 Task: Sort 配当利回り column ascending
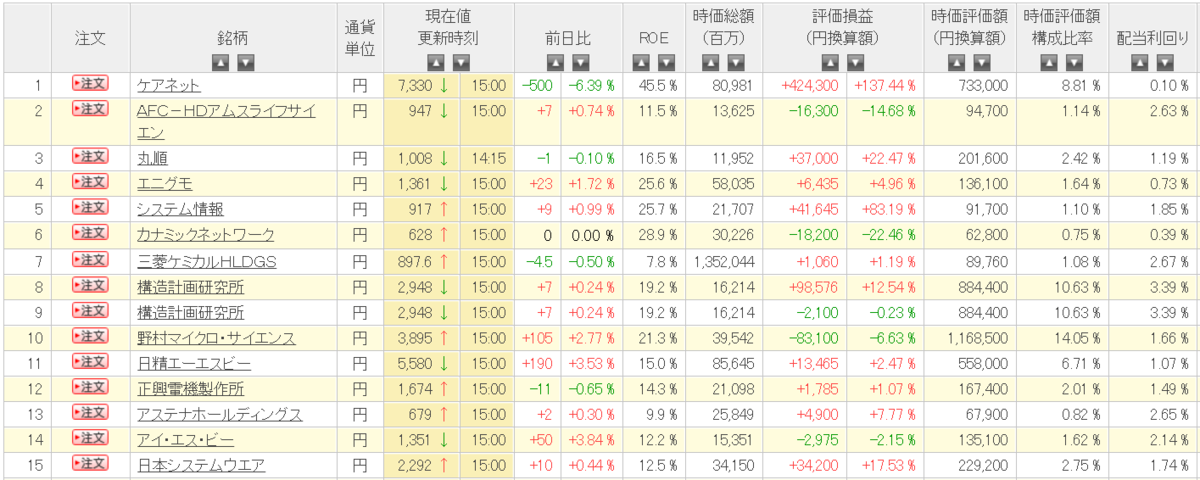tap(1139, 62)
